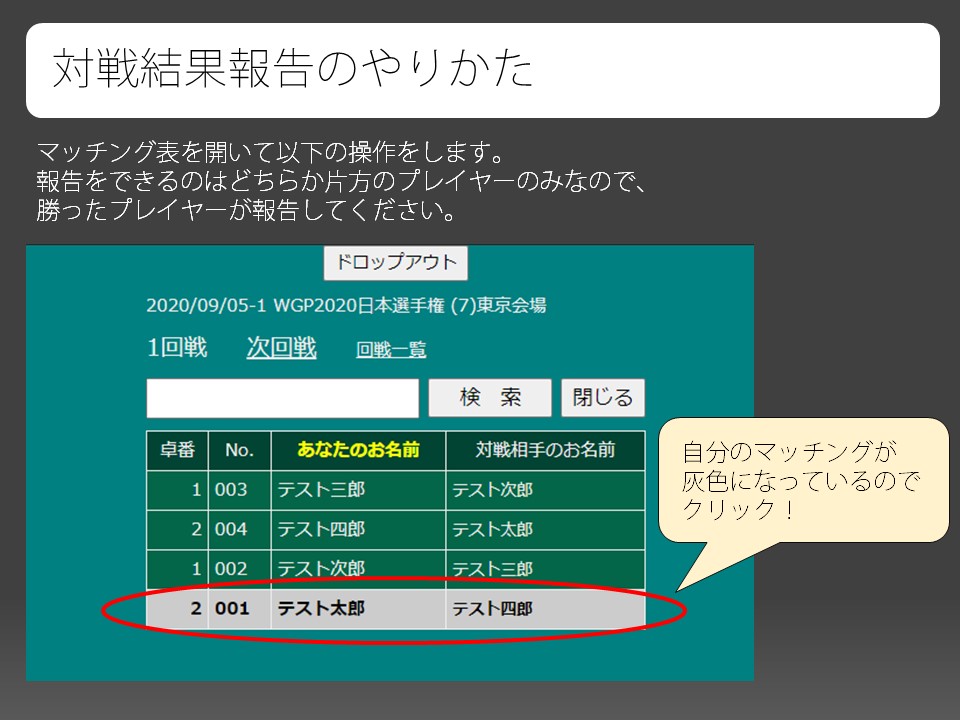Select the あなたのお名前 column header
The height and width of the screenshot is (720, 960).
point(358,450)
